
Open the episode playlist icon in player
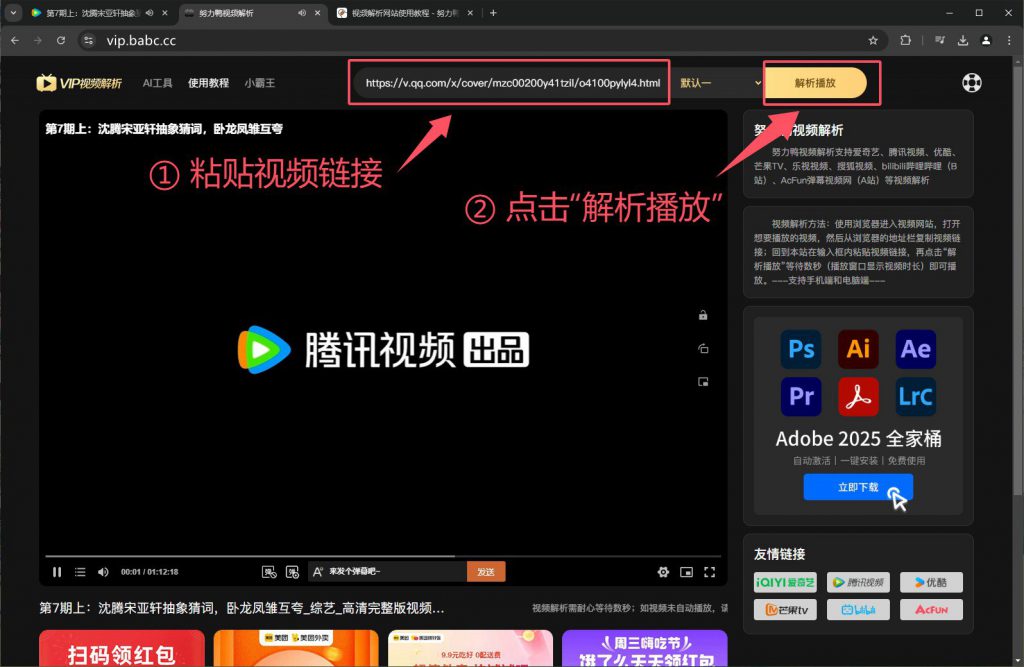tap(80, 572)
